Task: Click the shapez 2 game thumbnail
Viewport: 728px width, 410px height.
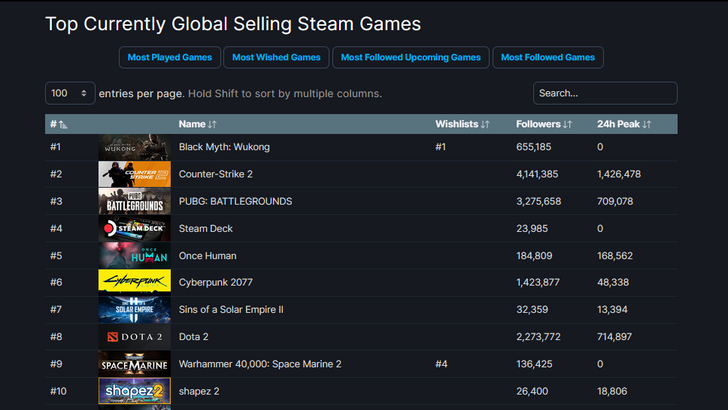Action: (x=134, y=391)
